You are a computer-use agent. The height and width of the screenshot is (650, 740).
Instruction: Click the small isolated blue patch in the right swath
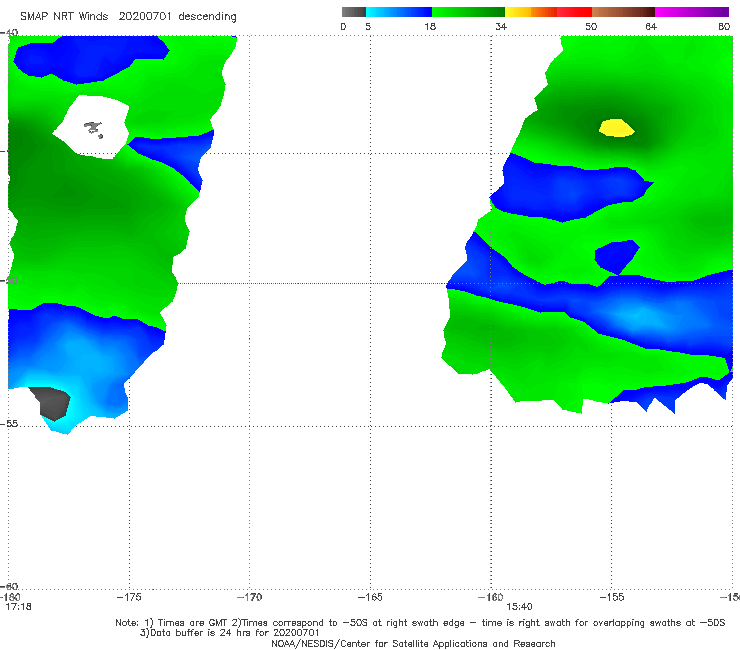coord(616,257)
